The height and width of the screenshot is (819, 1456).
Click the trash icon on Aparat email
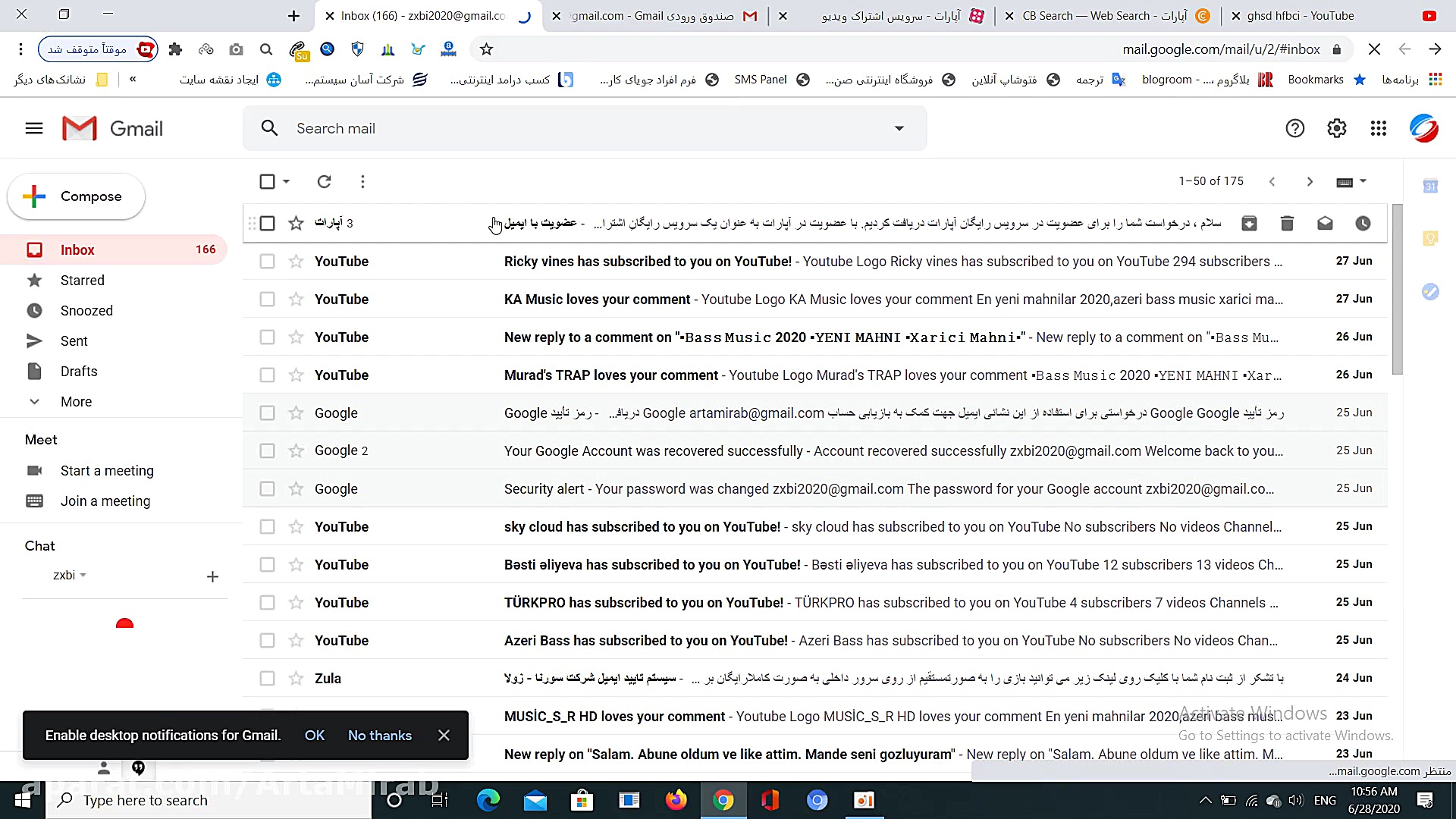[1287, 223]
